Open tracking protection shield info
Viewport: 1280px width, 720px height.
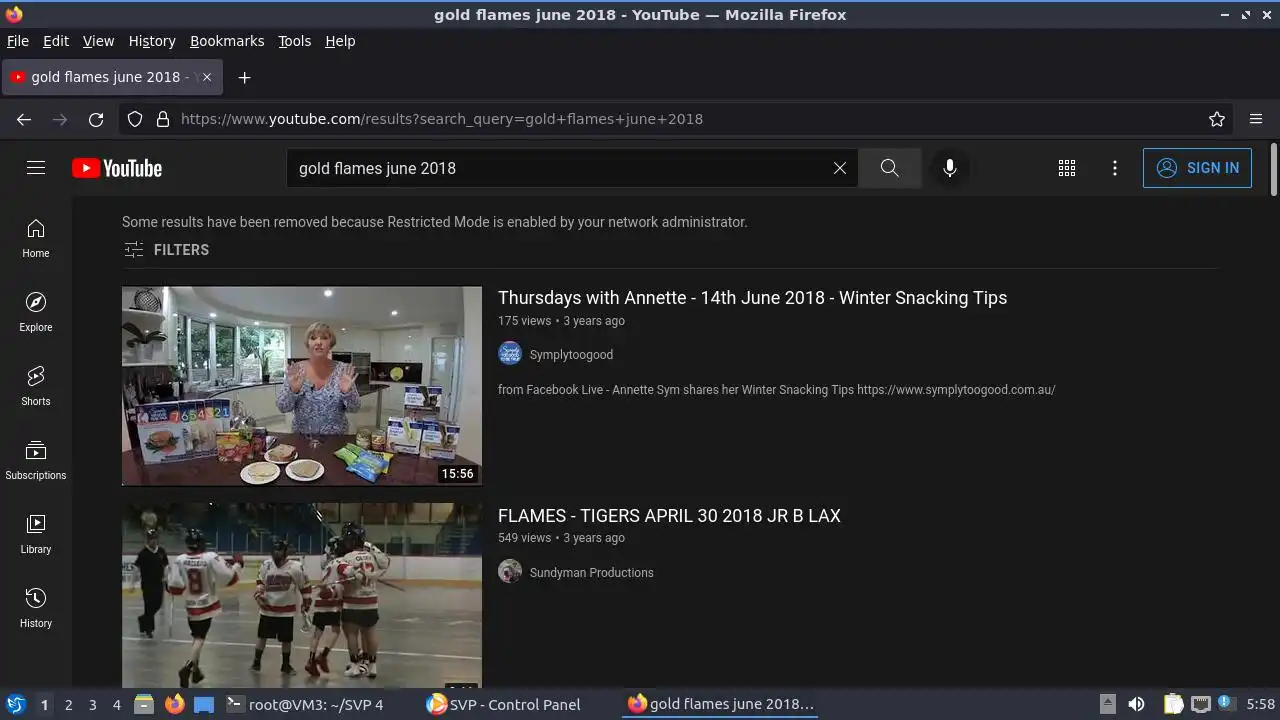[135, 119]
